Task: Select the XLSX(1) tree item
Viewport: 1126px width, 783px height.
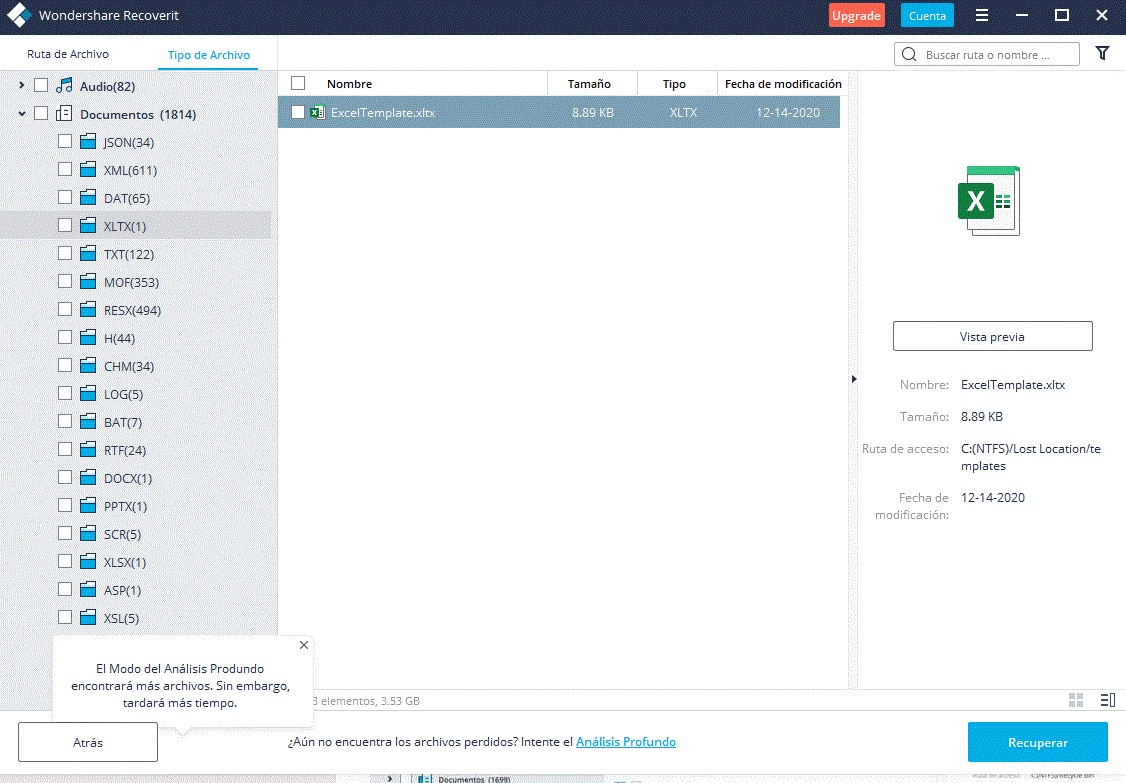Action: tap(125, 562)
